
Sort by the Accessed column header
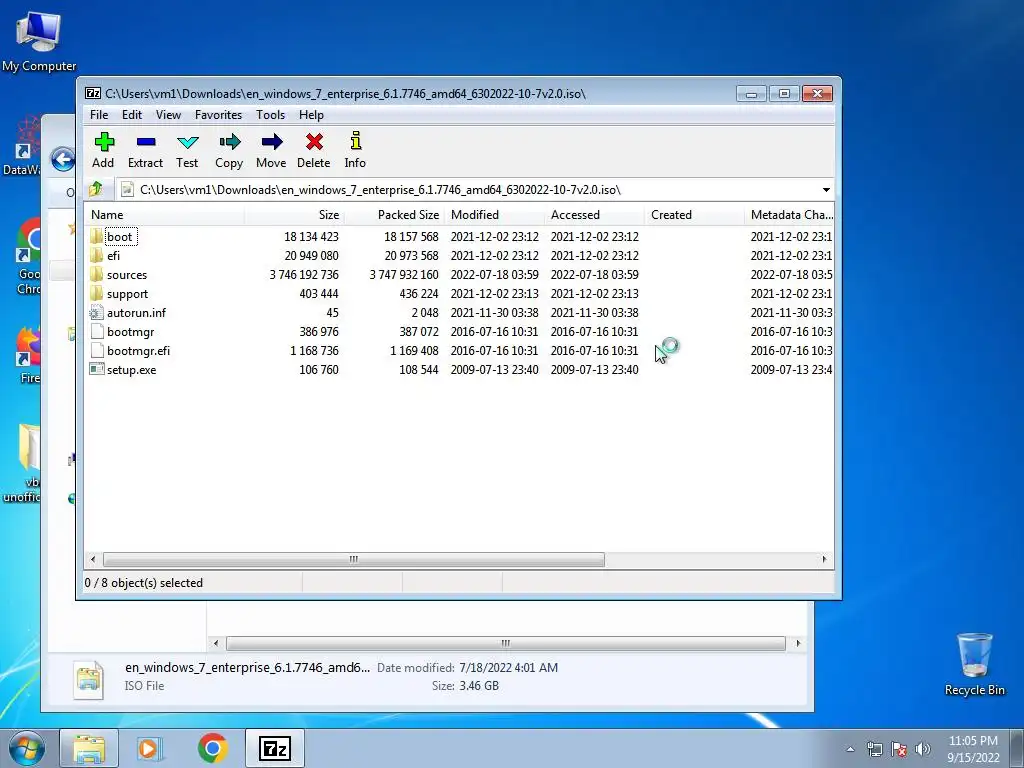(x=594, y=215)
